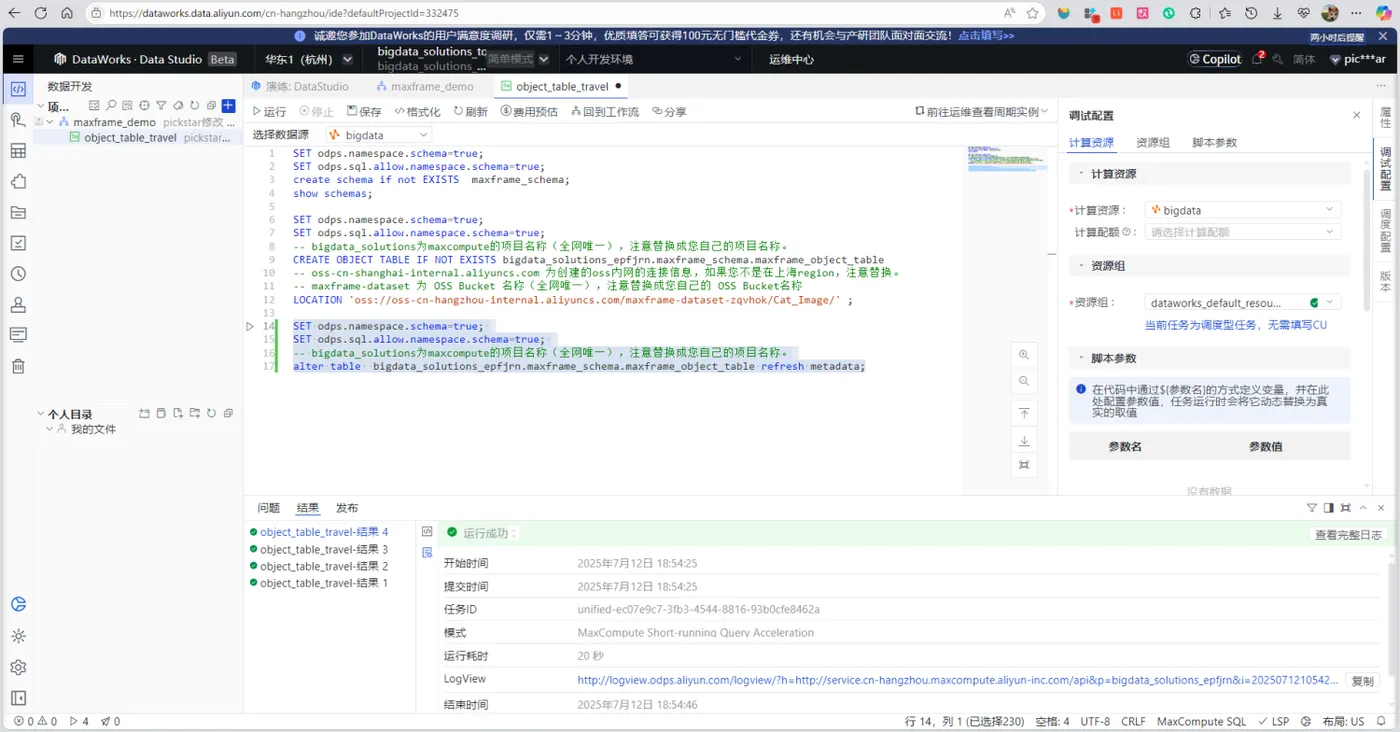
Task: Click 保存 to save the file
Action: (x=364, y=112)
